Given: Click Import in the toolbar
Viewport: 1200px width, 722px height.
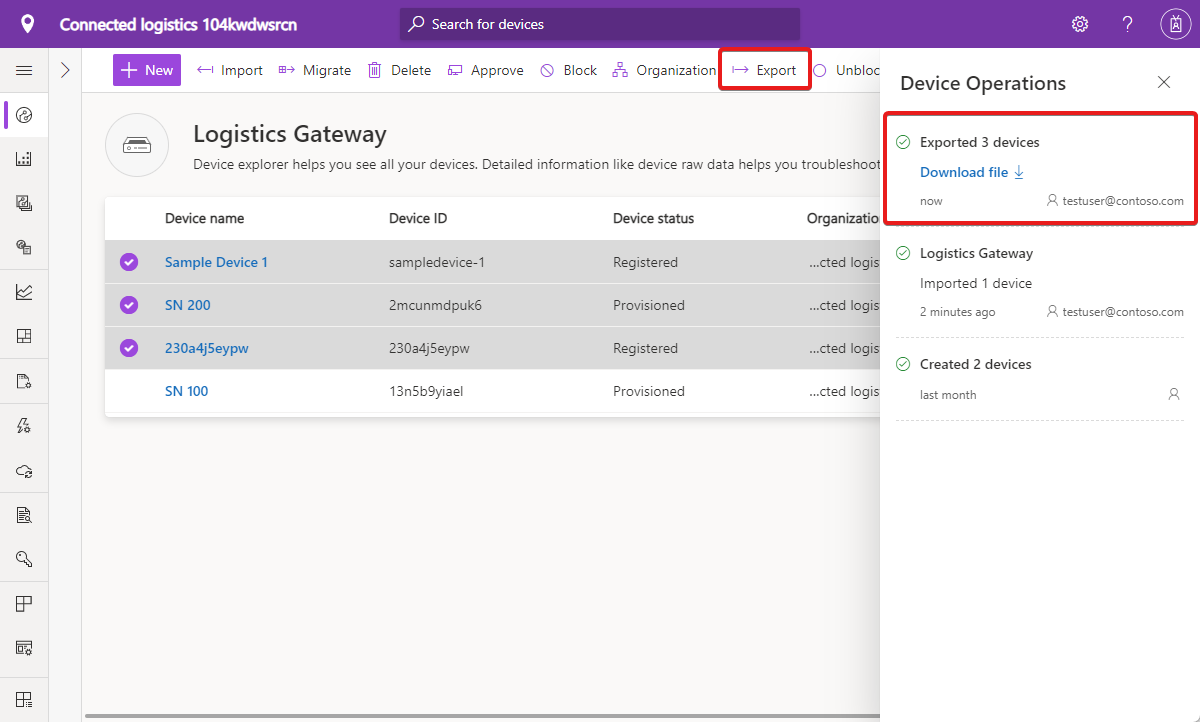Looking at the screenshot, I should 230,70.
